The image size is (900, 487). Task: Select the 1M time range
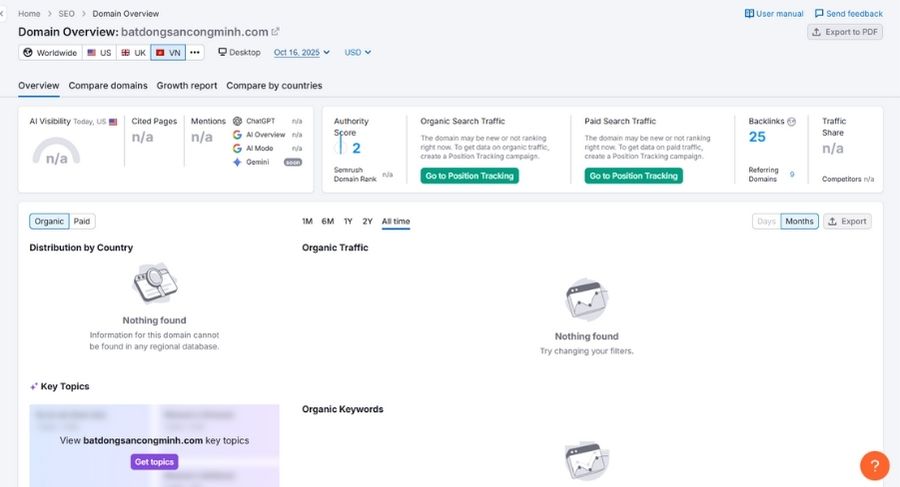point(307,221)
